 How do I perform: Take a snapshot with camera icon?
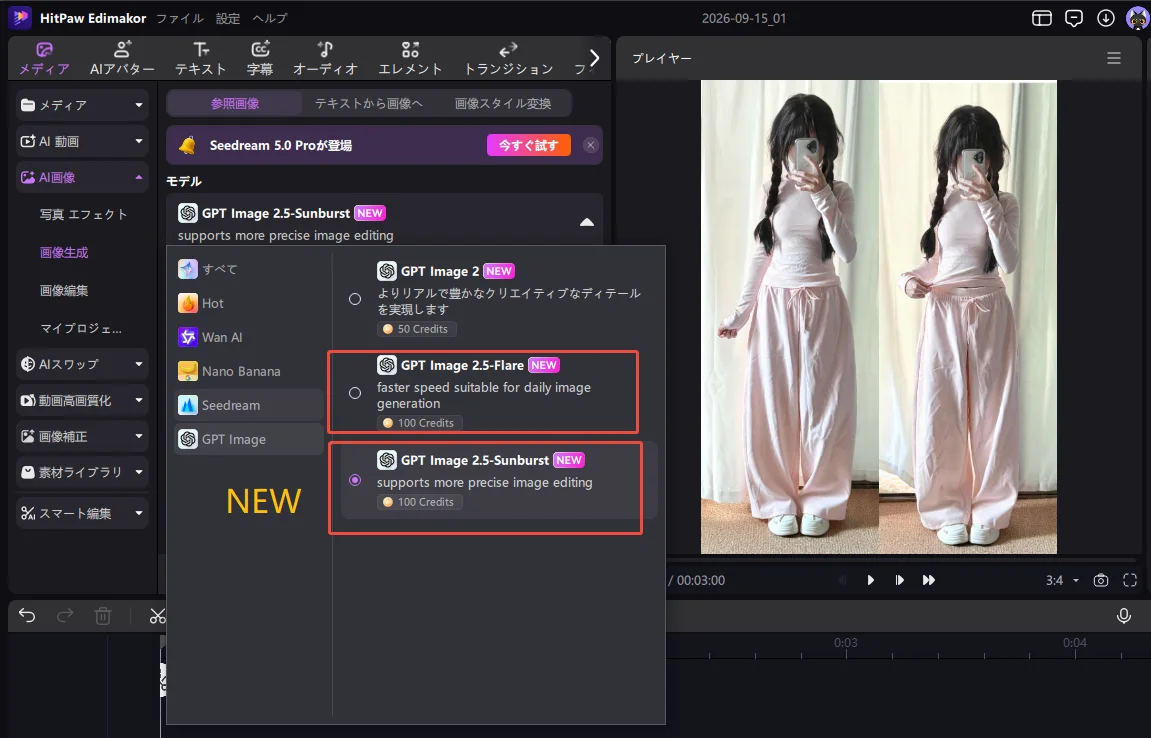[1100, 580]
